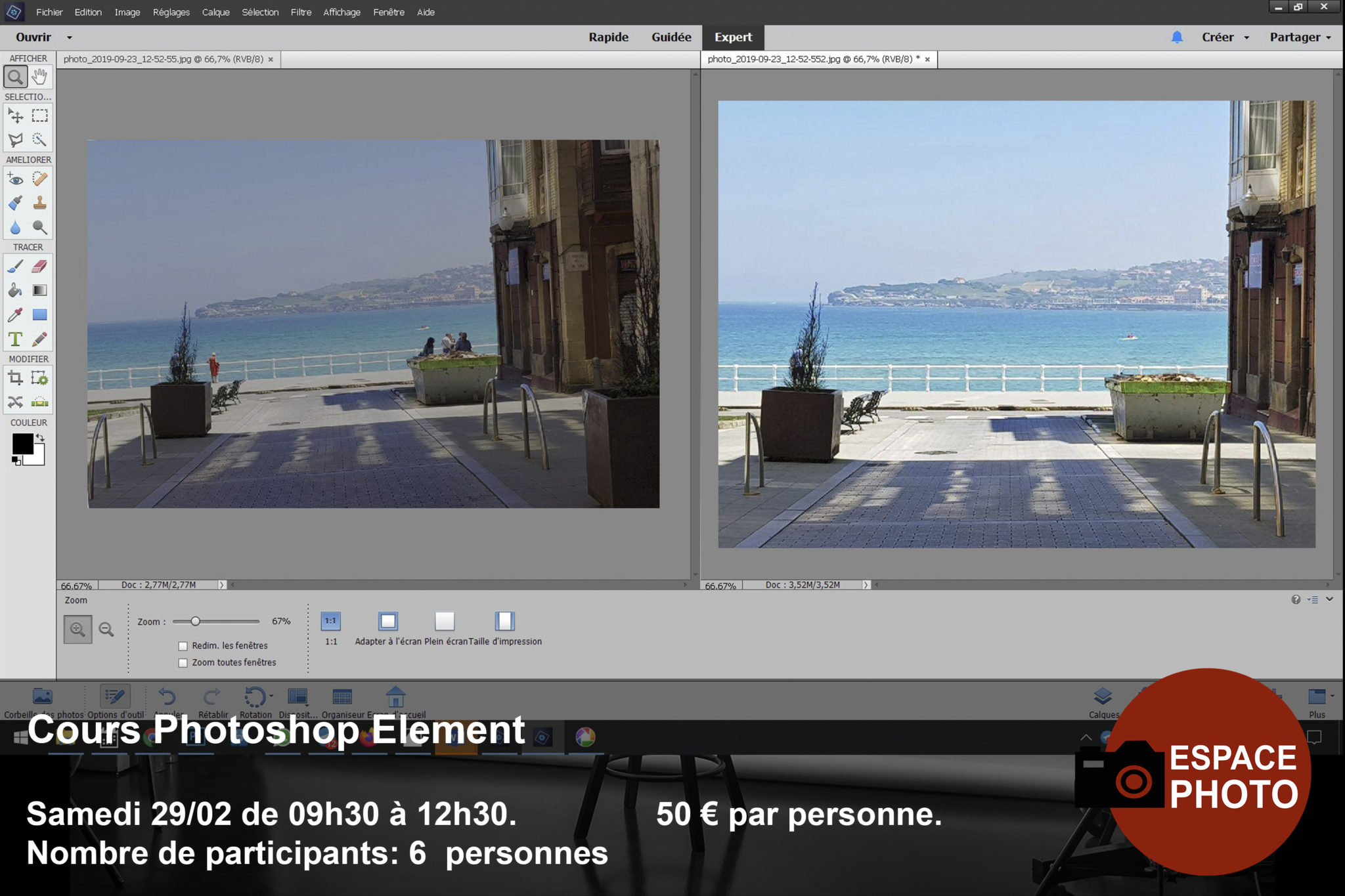Image resolution: width=1345 pixels, height=896 pixels.
Task: Select the Paint Bucket tool
Action: coord(15,290)
